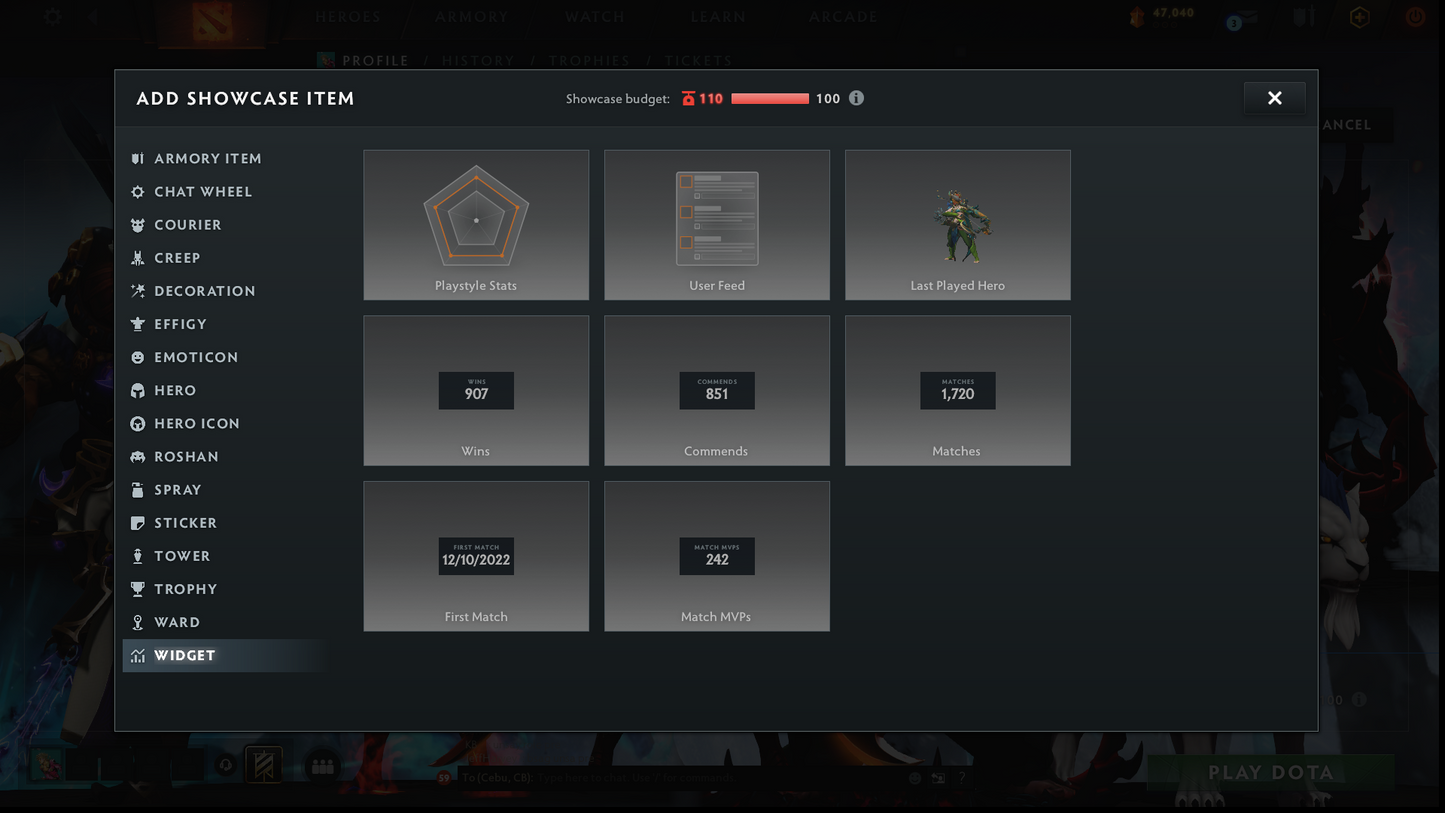Click the showcase budget info icon
The image size is (1445, 813).
coord(856,98)
